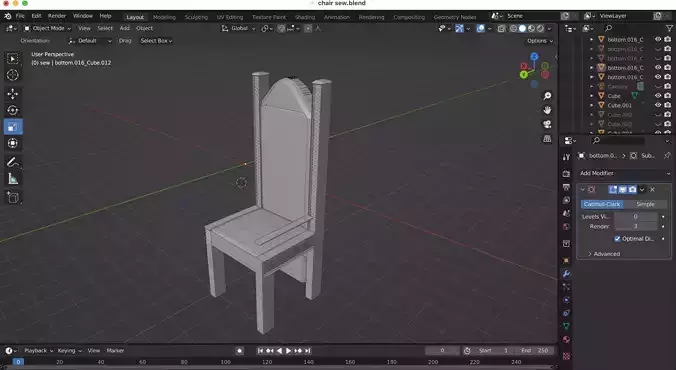Viewport: 676px width, 370px height.
Task: Select the Annotate pencil tool
Action: pyautogui.click(x=13, y=162)
